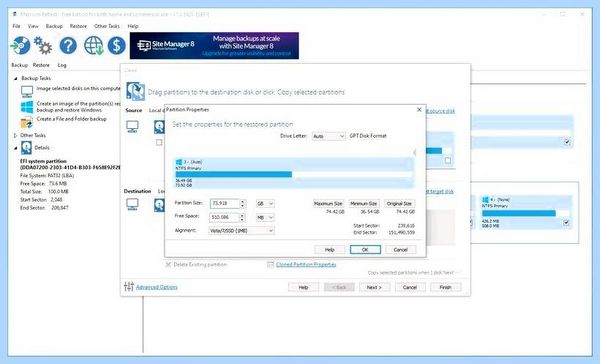Click the monitor icon beside Image selected disks

(x=27, y=92)
